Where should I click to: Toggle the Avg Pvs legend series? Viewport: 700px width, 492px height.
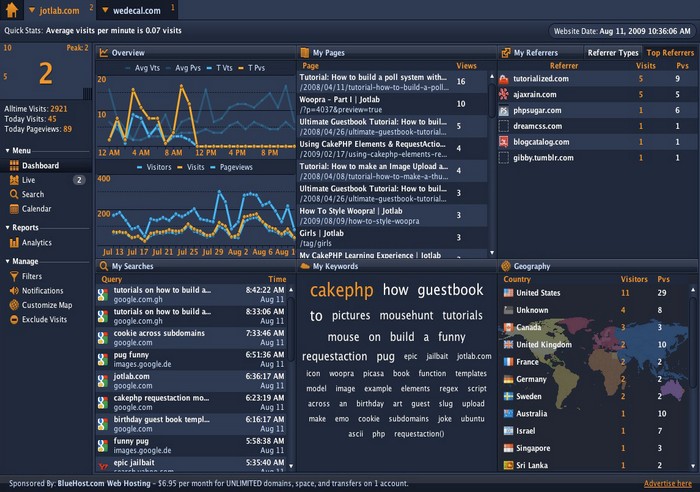[x=183, y=68]
